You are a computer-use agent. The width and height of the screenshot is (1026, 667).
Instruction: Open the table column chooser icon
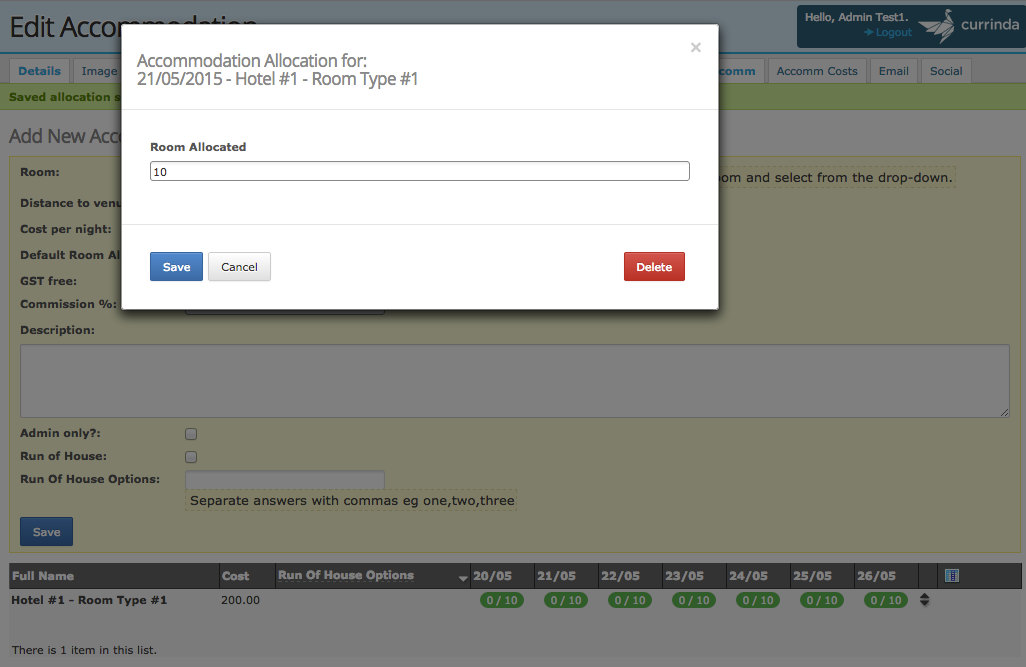click(x=952, y=576)
